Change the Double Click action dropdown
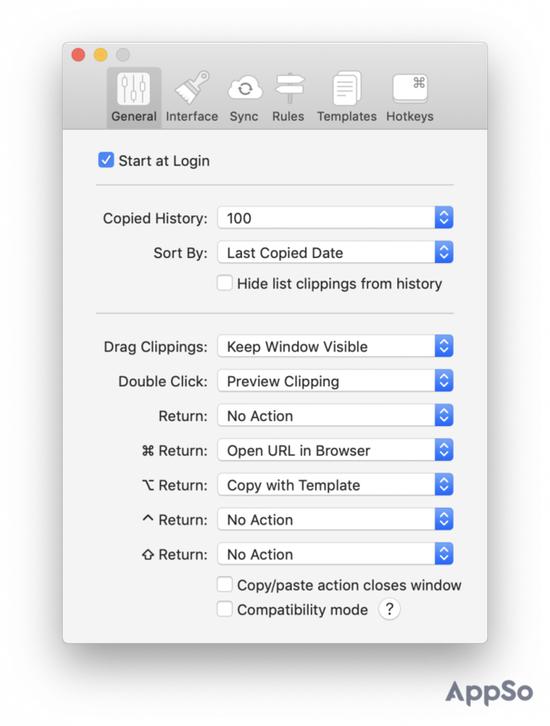 coord(335,381)
